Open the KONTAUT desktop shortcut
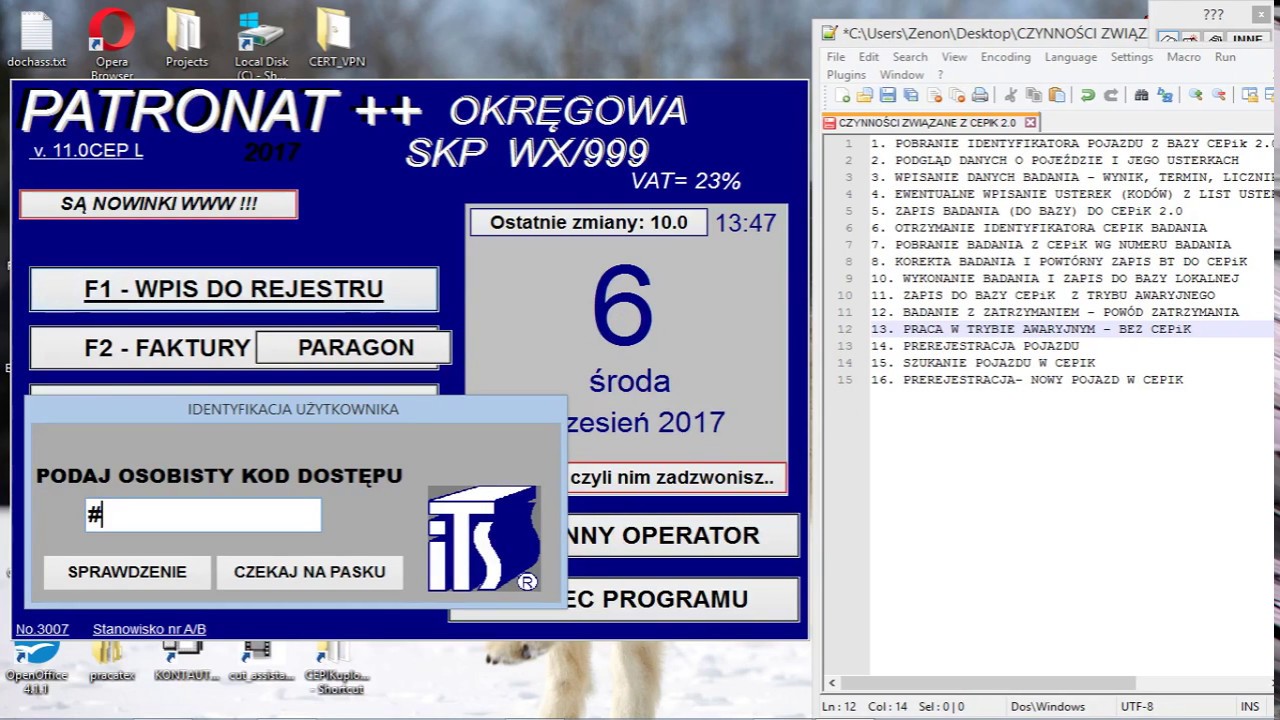 coord(186,662)
